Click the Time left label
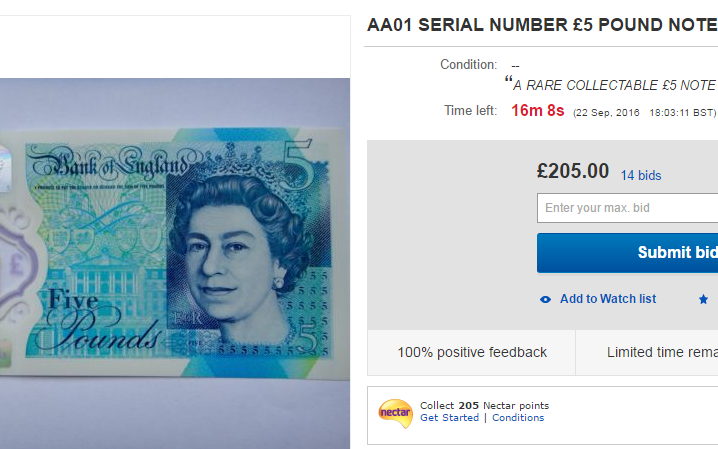The image size is (718, 449). (470, 110)
